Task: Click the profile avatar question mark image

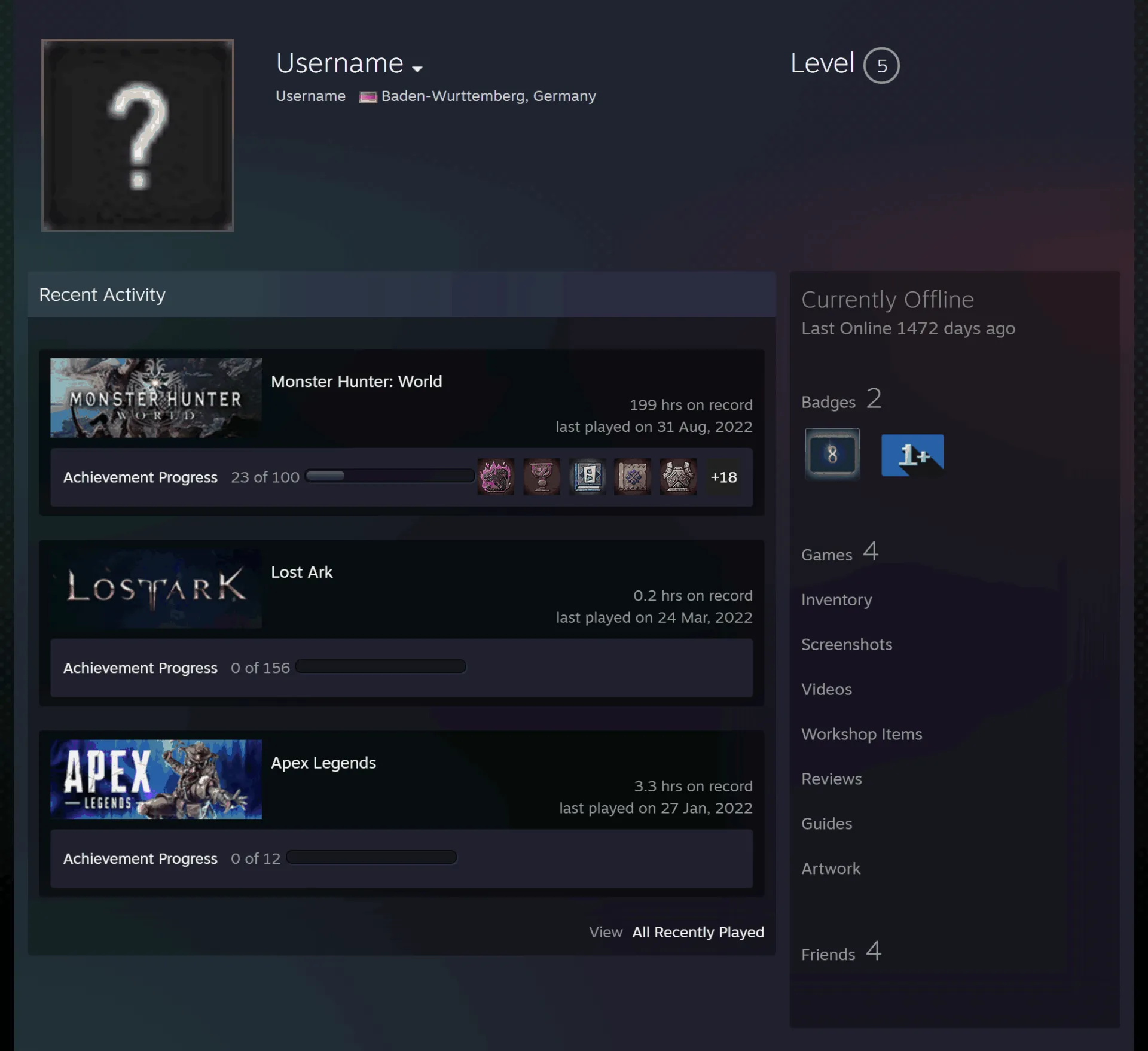Action: [138, 135]
